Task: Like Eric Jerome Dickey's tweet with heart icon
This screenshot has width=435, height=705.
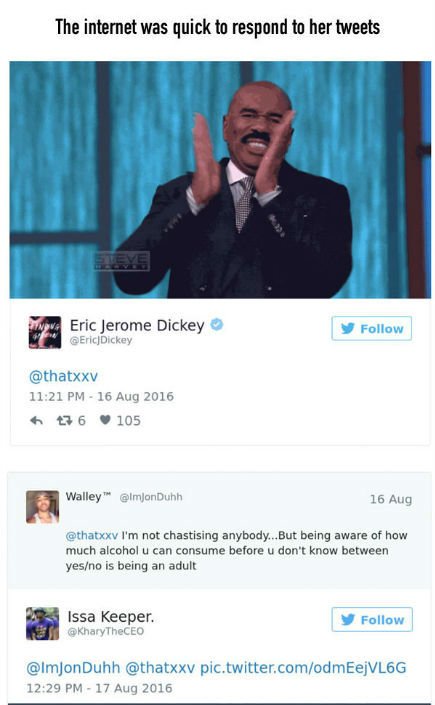Action: pyautogui.click(x=105, y=420)
